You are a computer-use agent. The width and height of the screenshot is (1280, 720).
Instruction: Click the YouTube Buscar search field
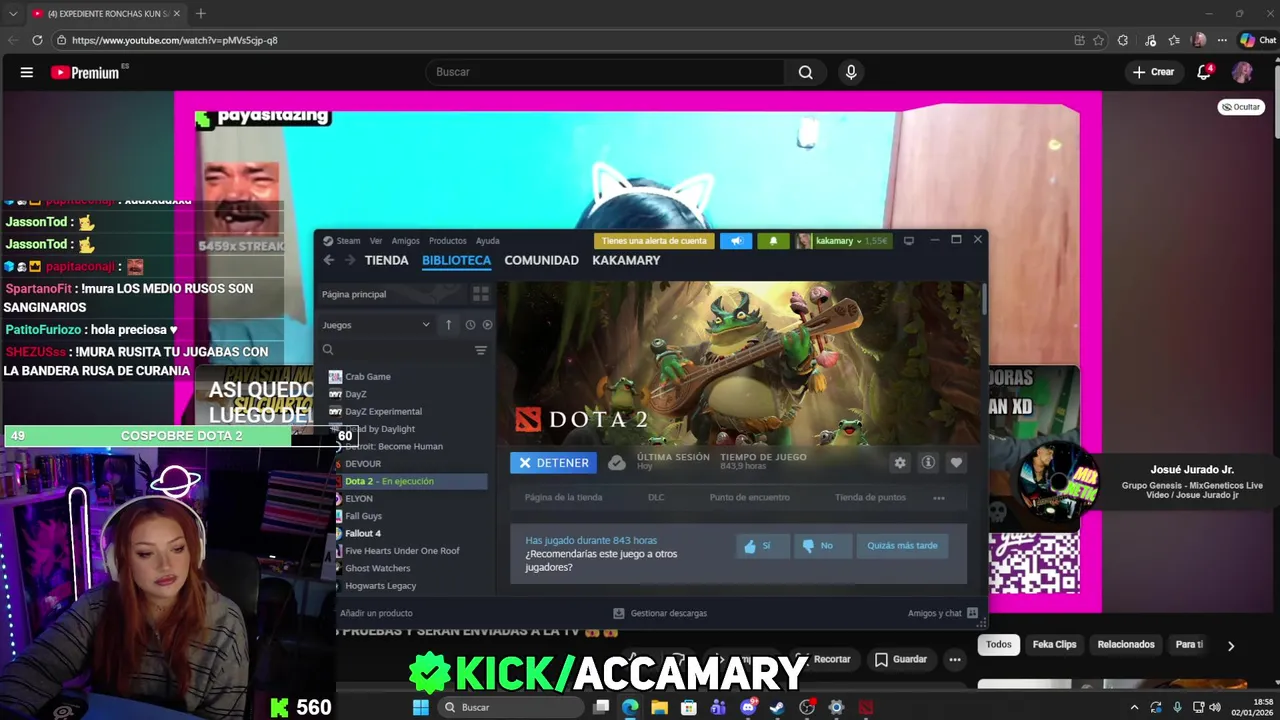(605, 72)
